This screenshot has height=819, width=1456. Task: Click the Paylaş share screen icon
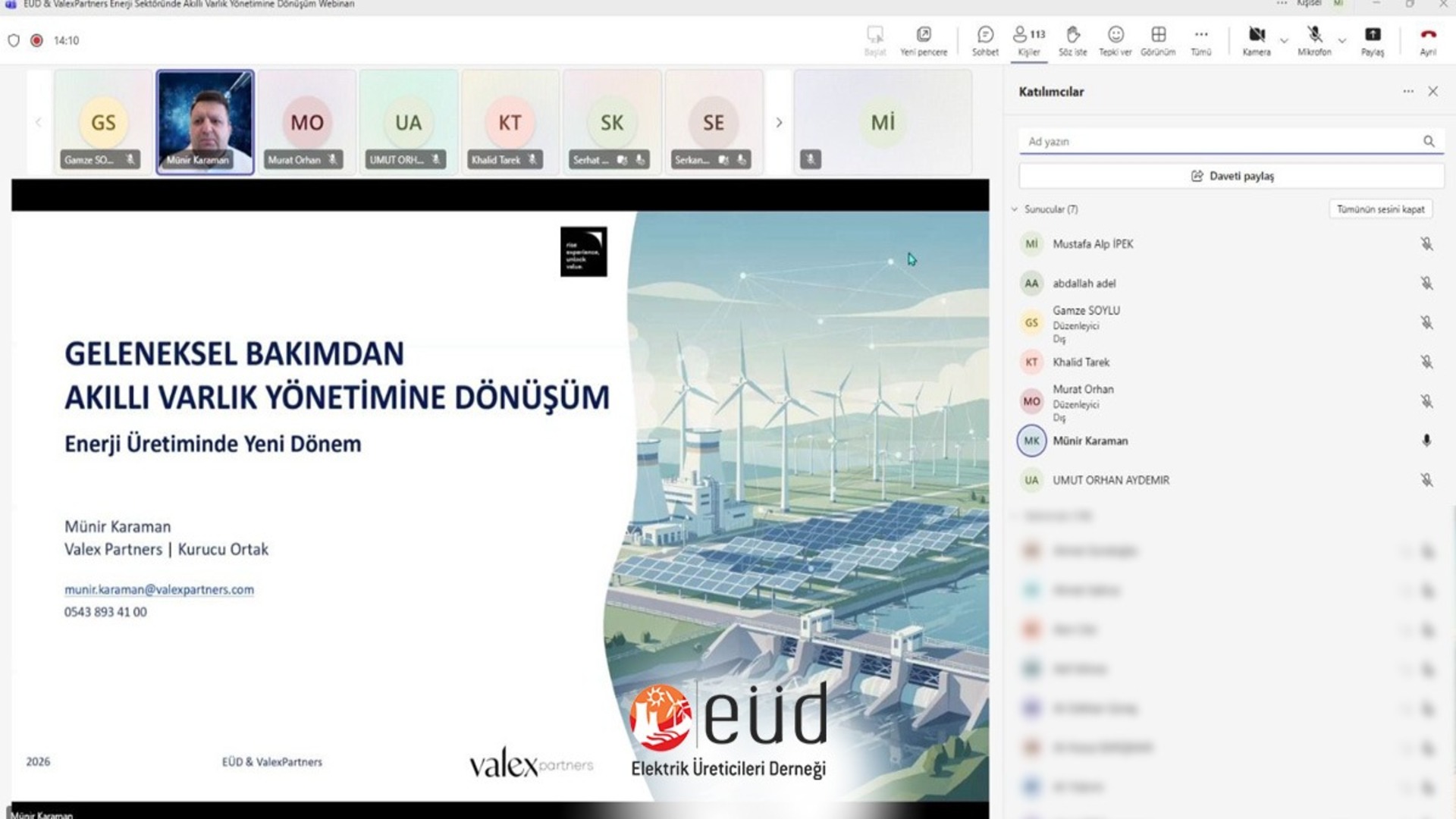click(x=1372, y=40)
